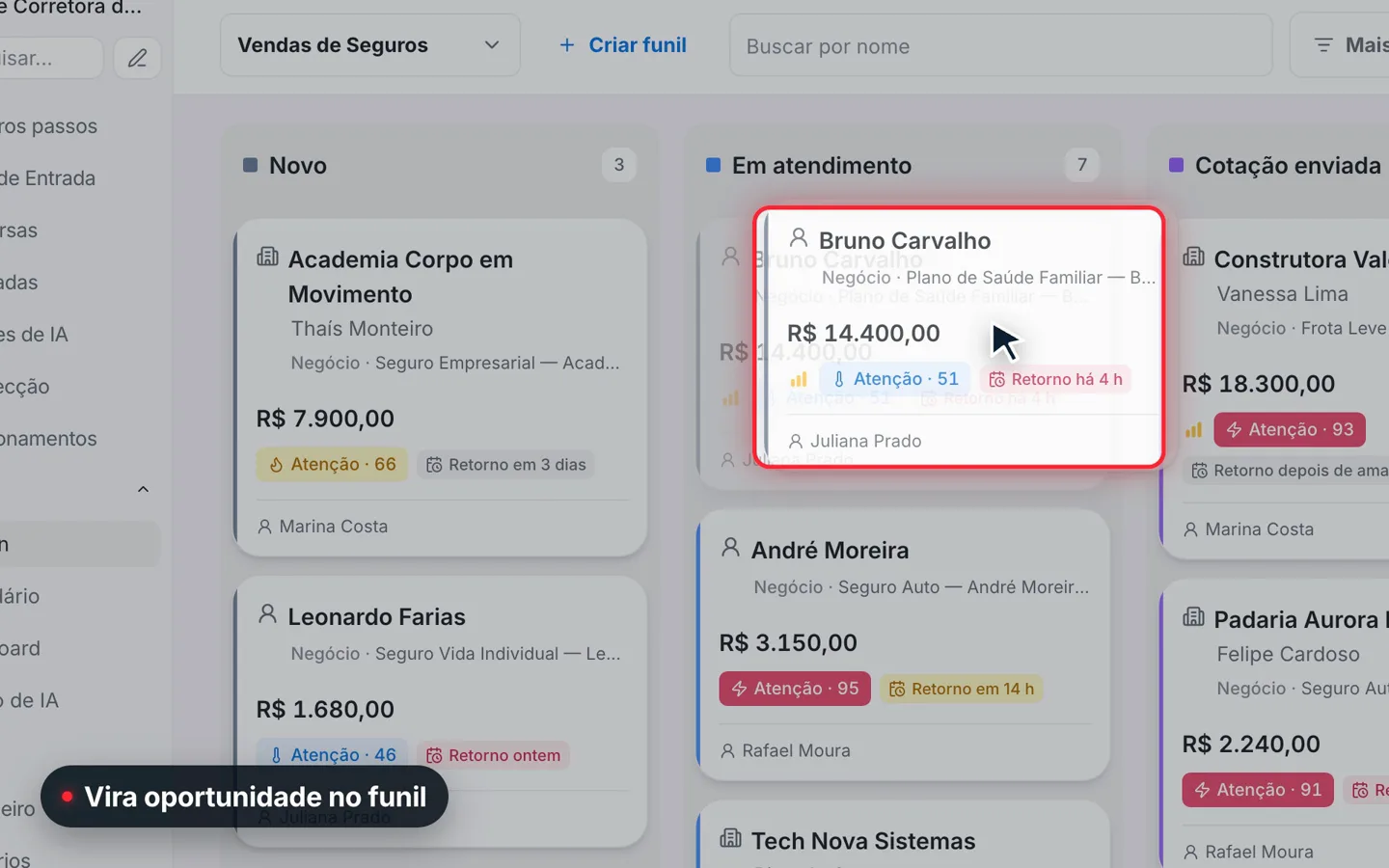Focus the Buscar por nome search field
1389x868 pixels.
(x=1001, y=45)
